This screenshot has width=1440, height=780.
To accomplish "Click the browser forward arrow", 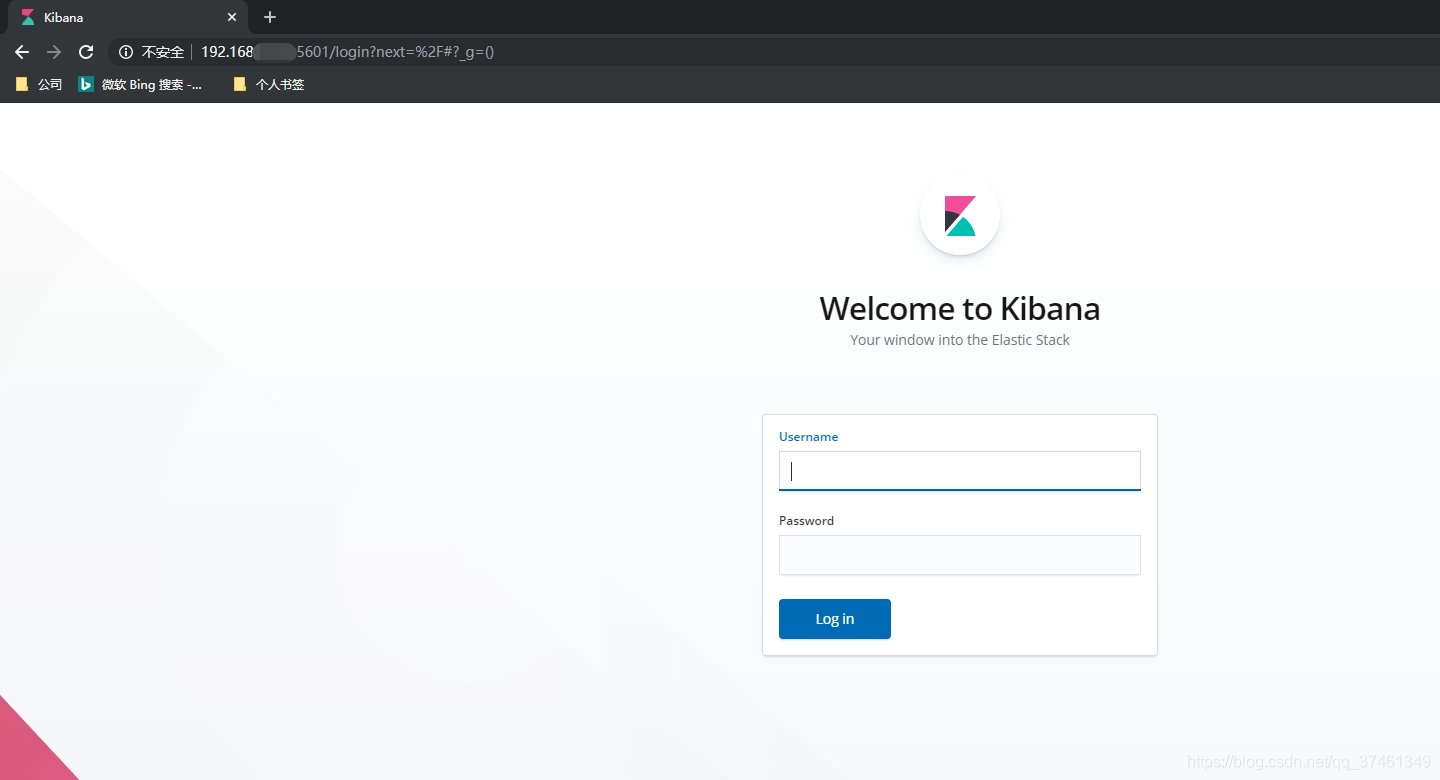I will coord(54,52).
